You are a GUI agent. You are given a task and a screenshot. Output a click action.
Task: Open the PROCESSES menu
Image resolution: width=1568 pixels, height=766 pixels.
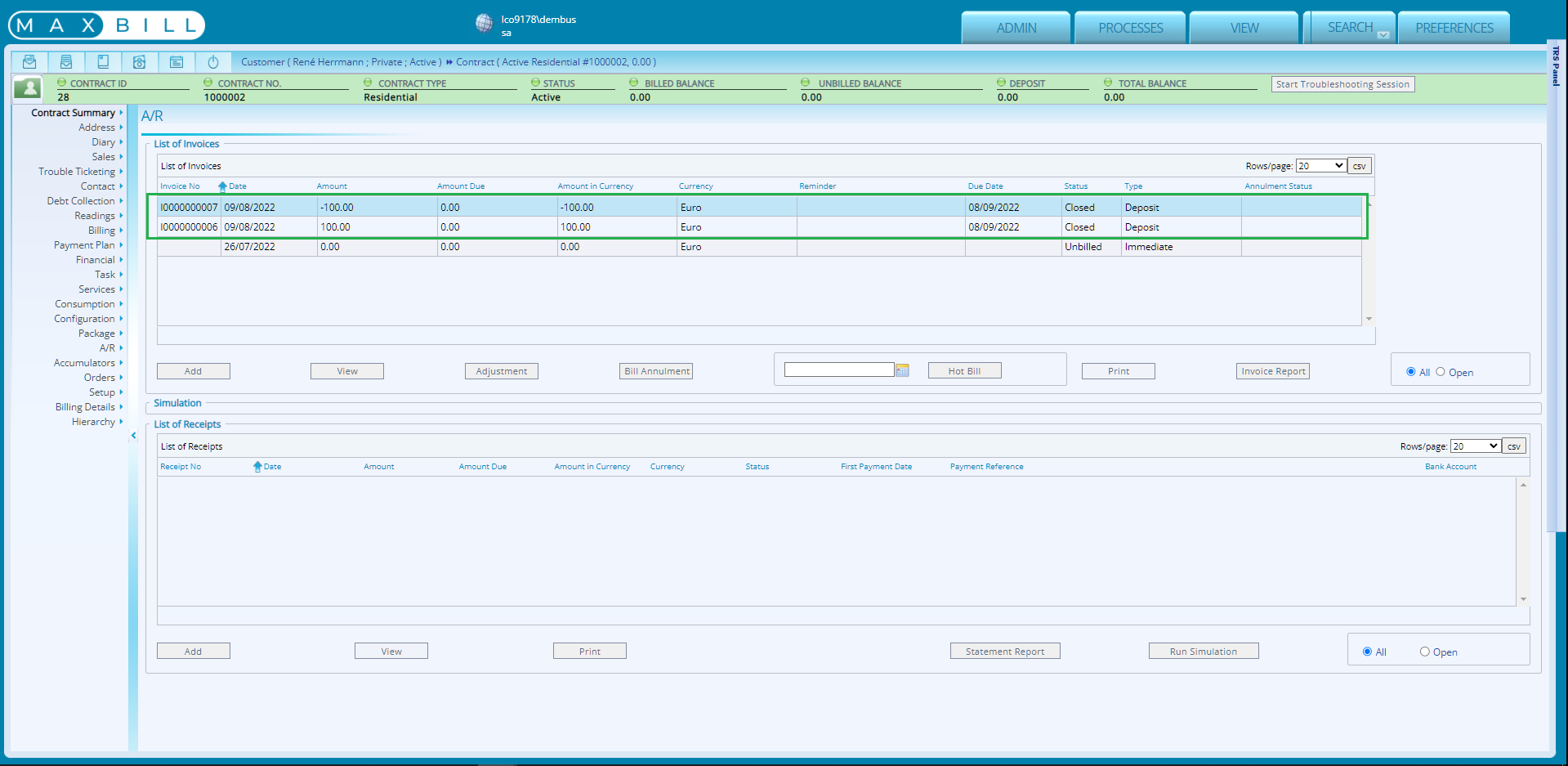pyautogui.click(x=1130, y=27)
